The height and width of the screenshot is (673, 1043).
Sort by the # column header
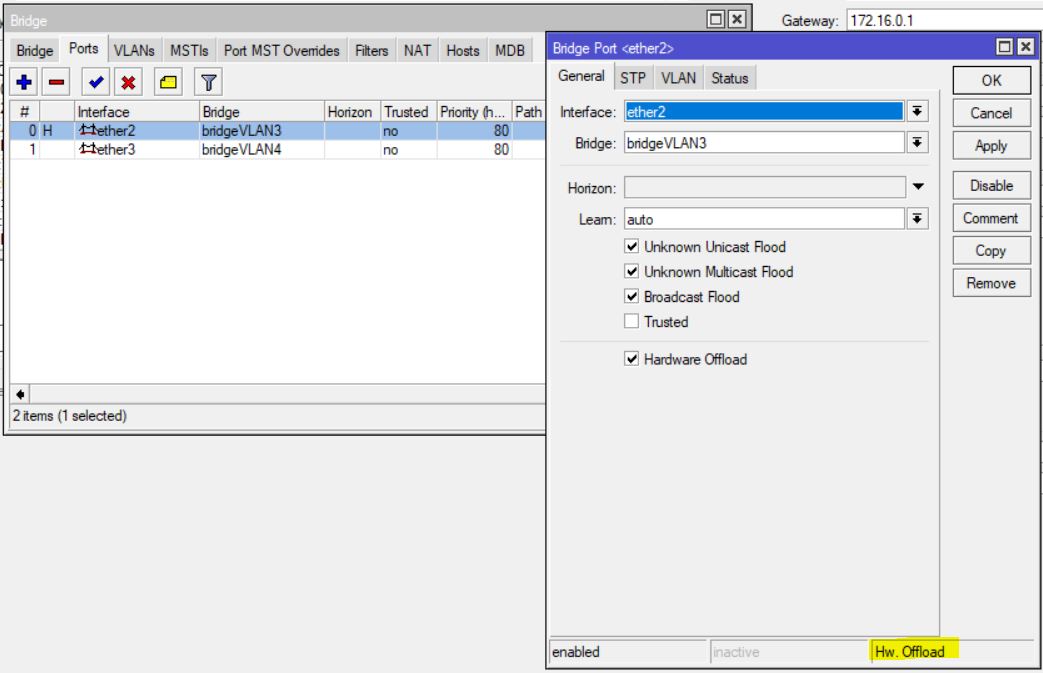point(25,112)
